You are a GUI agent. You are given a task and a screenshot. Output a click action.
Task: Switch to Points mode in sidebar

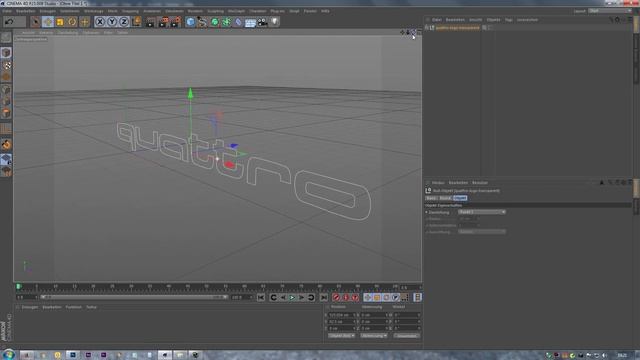[6, 89]
